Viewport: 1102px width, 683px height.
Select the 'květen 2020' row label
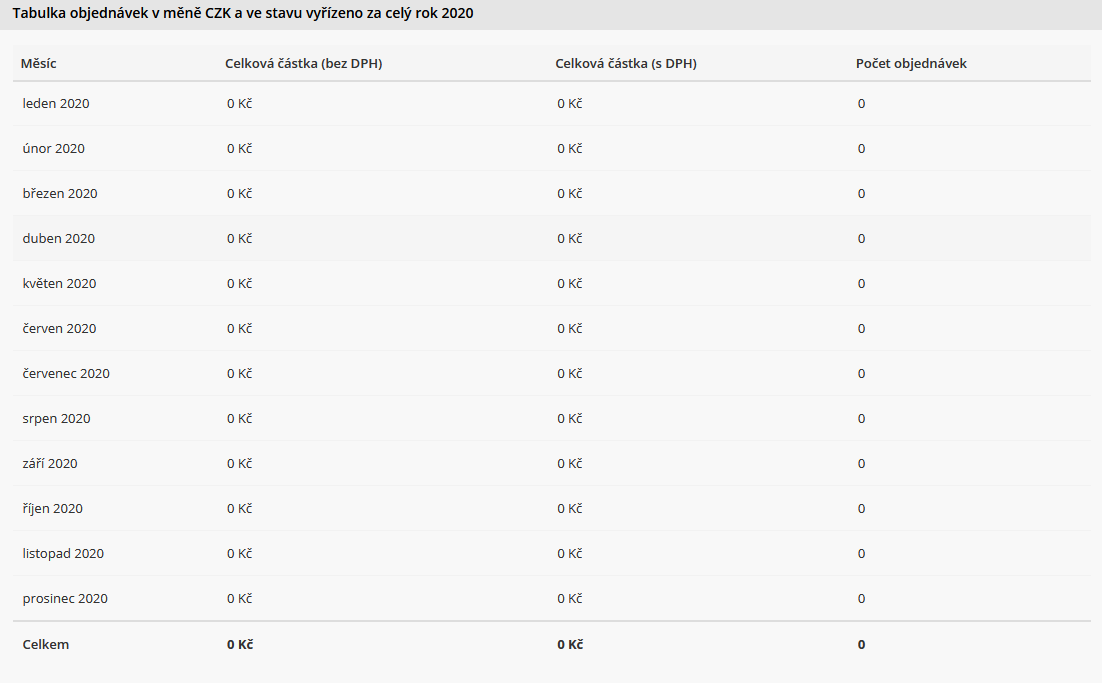coord(59,283)
